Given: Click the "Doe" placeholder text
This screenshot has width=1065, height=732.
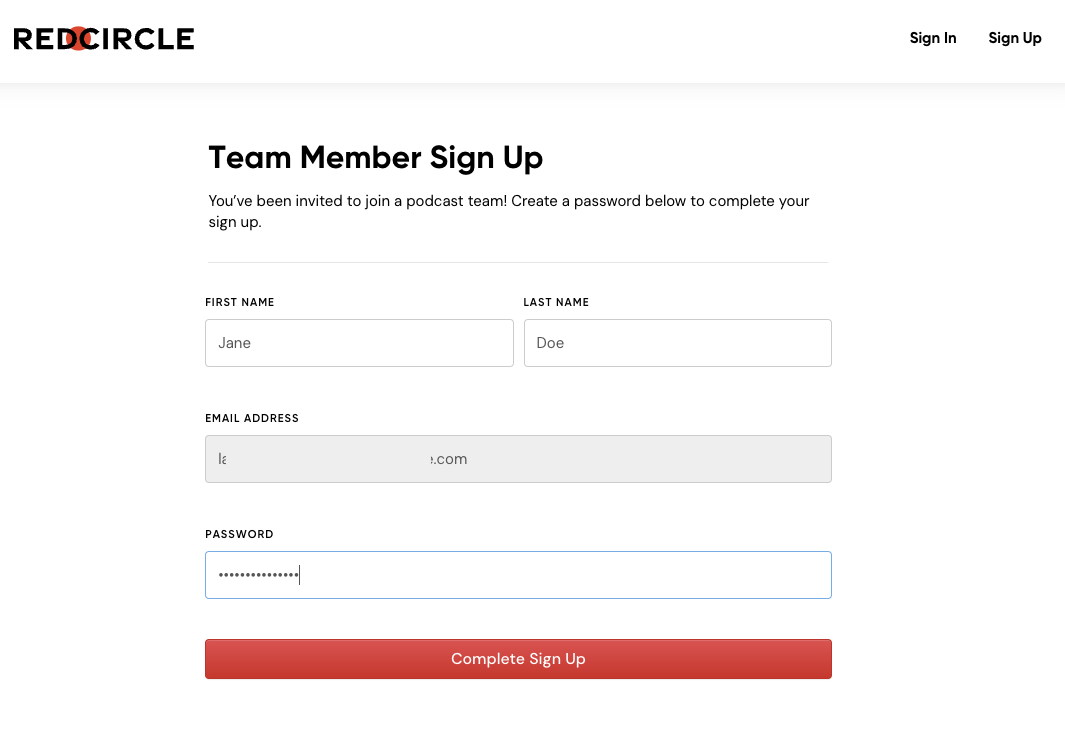Looking at the screenshot, I should point(550,343).
